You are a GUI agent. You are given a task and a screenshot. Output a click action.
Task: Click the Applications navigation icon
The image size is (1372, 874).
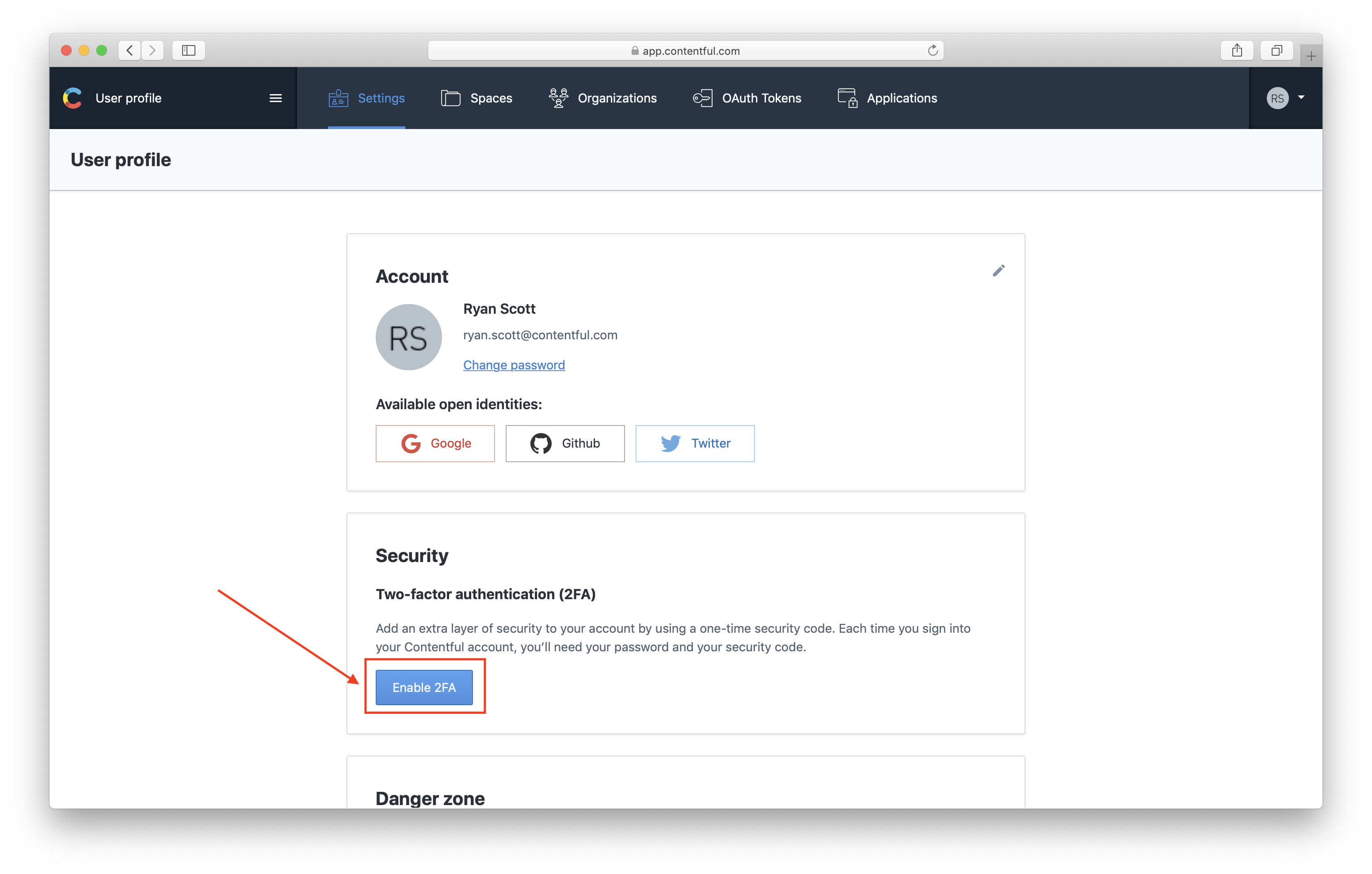coord(846,97)
